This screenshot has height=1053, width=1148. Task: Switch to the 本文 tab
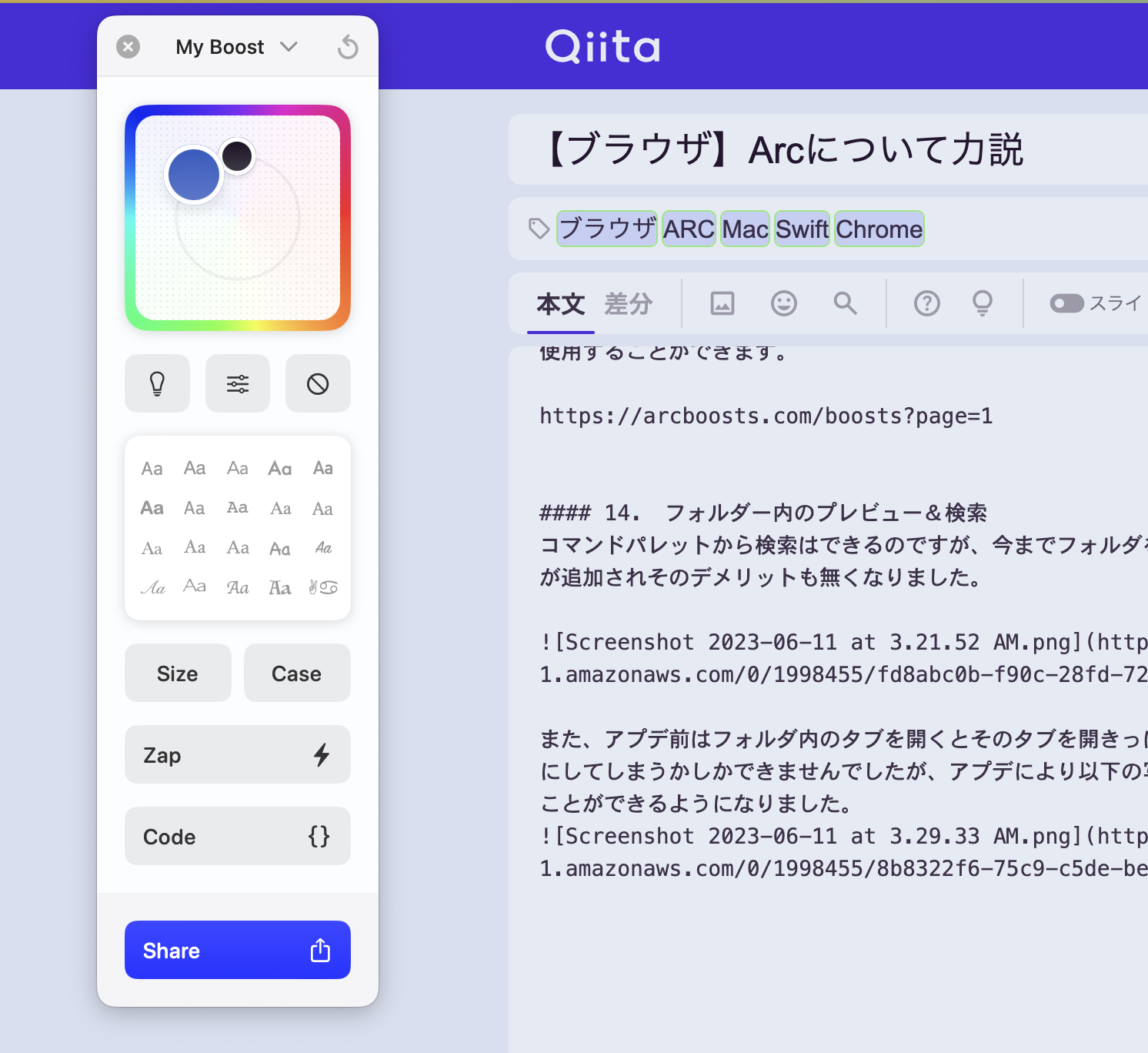pyautogui.click(x=561, y=304)
